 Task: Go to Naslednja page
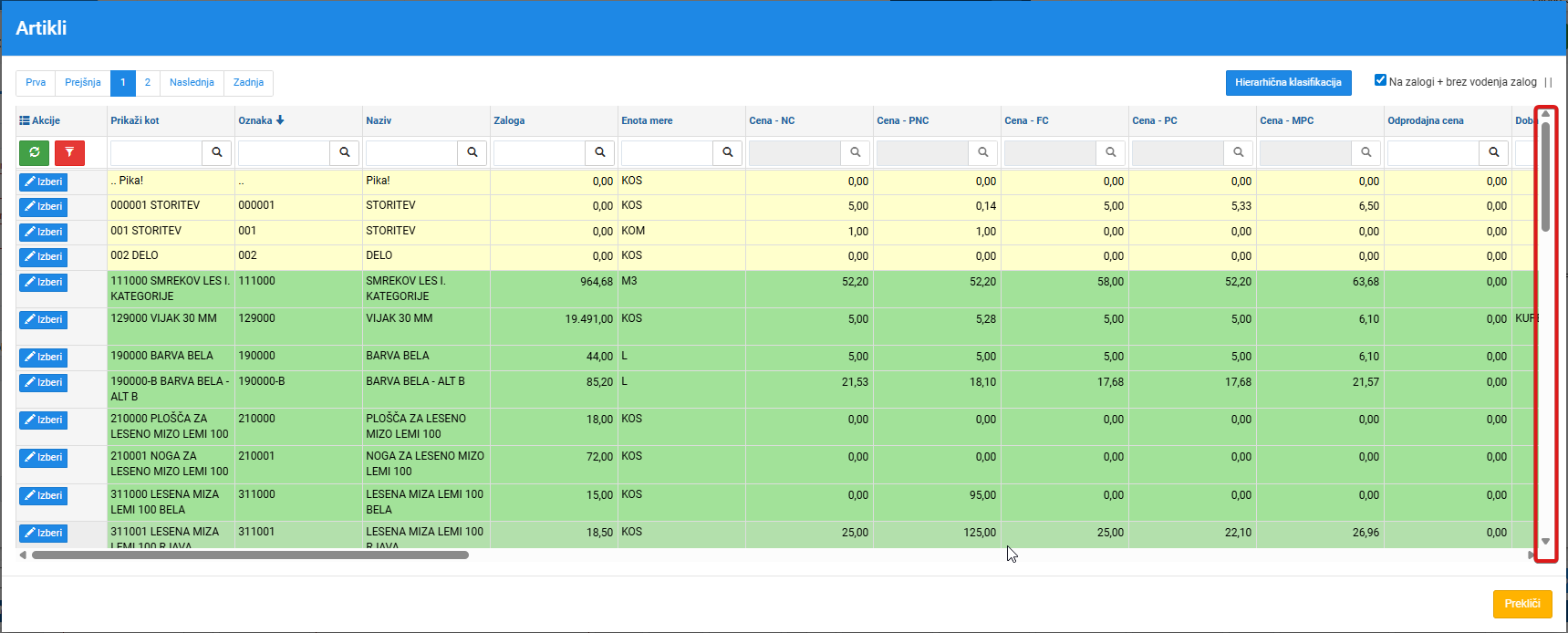click(x=192, y=83)
